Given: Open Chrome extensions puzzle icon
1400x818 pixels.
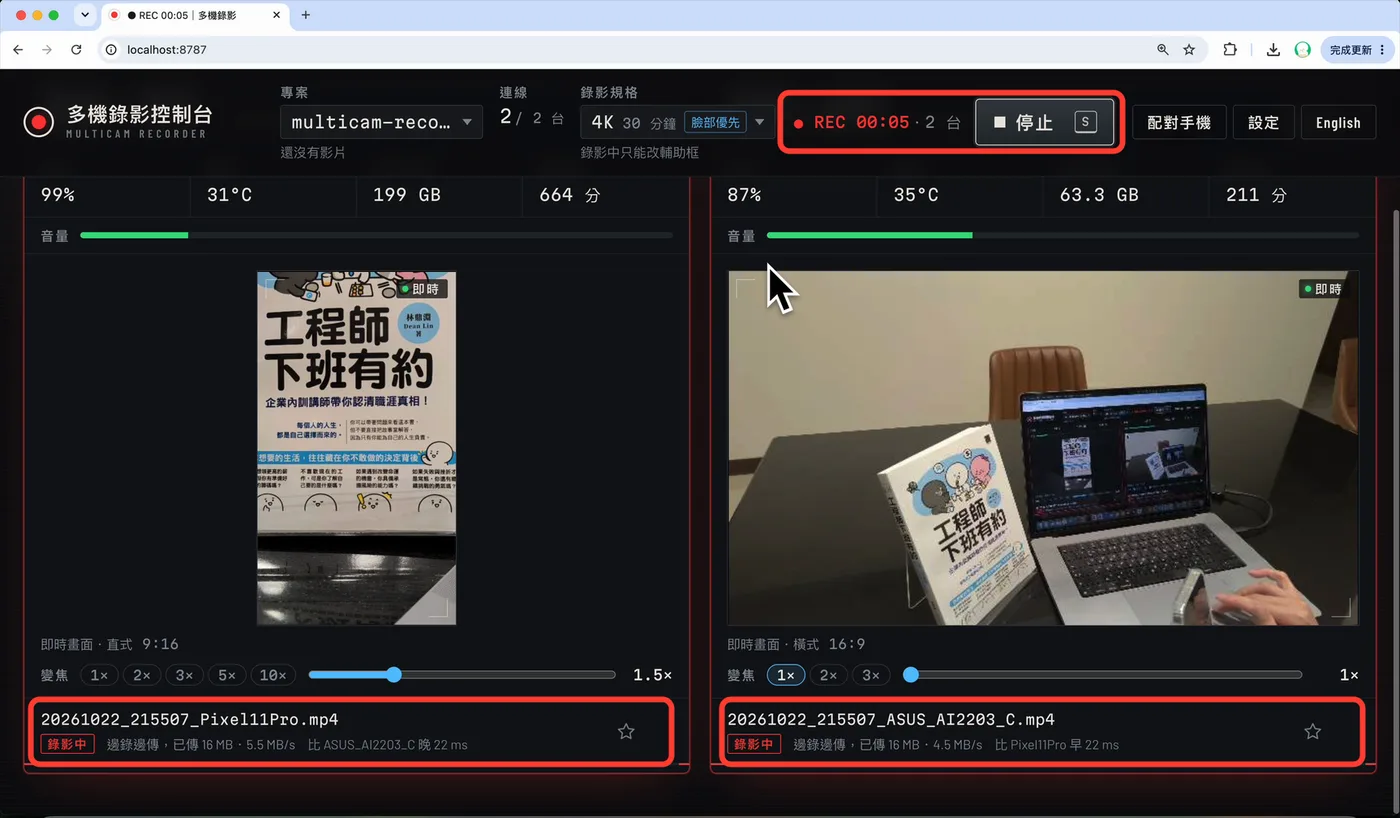Looking at the screenshot, I should tap(1231, 49).
